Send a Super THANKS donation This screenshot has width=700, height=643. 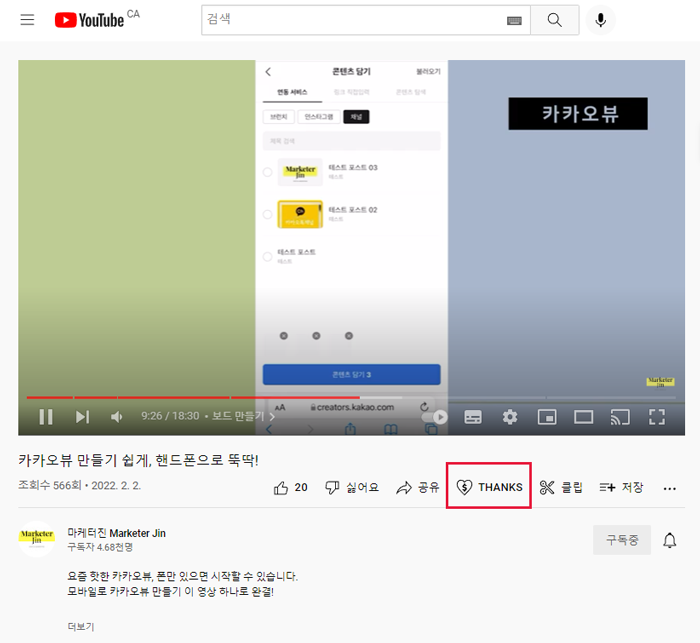point(489,487)
